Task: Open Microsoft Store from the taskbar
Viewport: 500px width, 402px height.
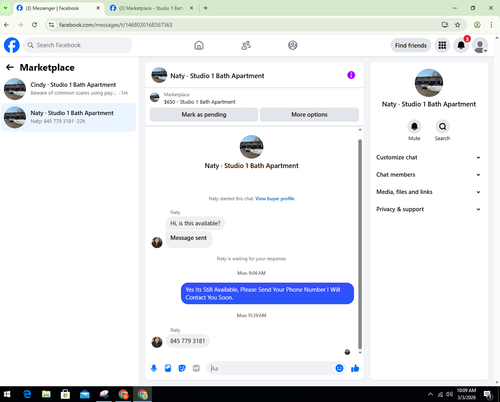Action: coord(65,394)
